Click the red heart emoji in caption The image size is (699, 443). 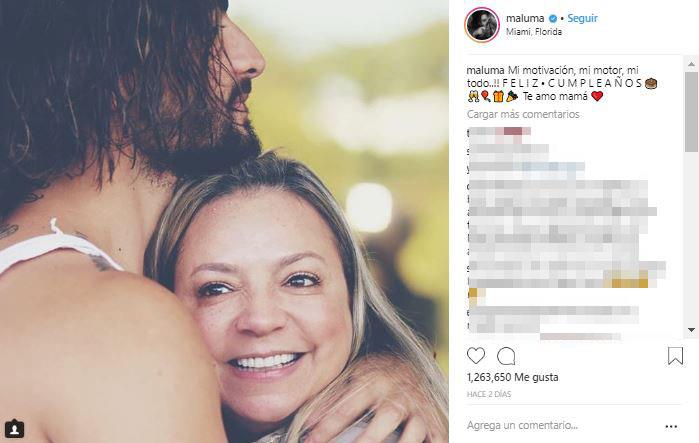(x=597, y=97)
